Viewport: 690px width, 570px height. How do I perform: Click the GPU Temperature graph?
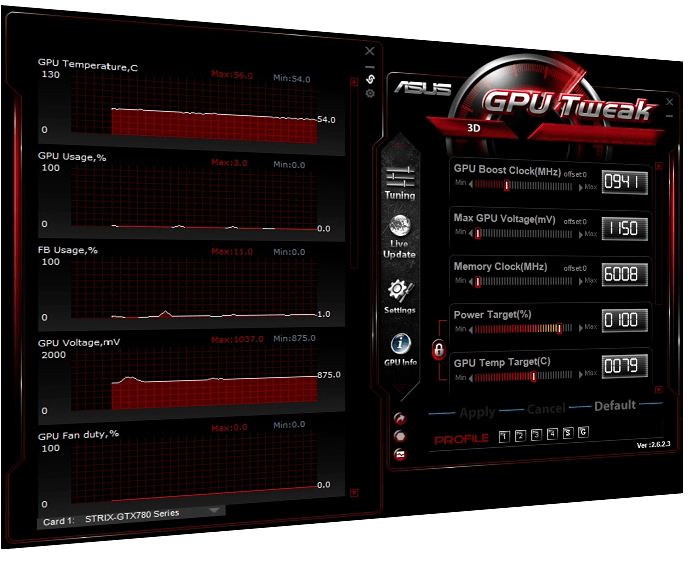194,106
